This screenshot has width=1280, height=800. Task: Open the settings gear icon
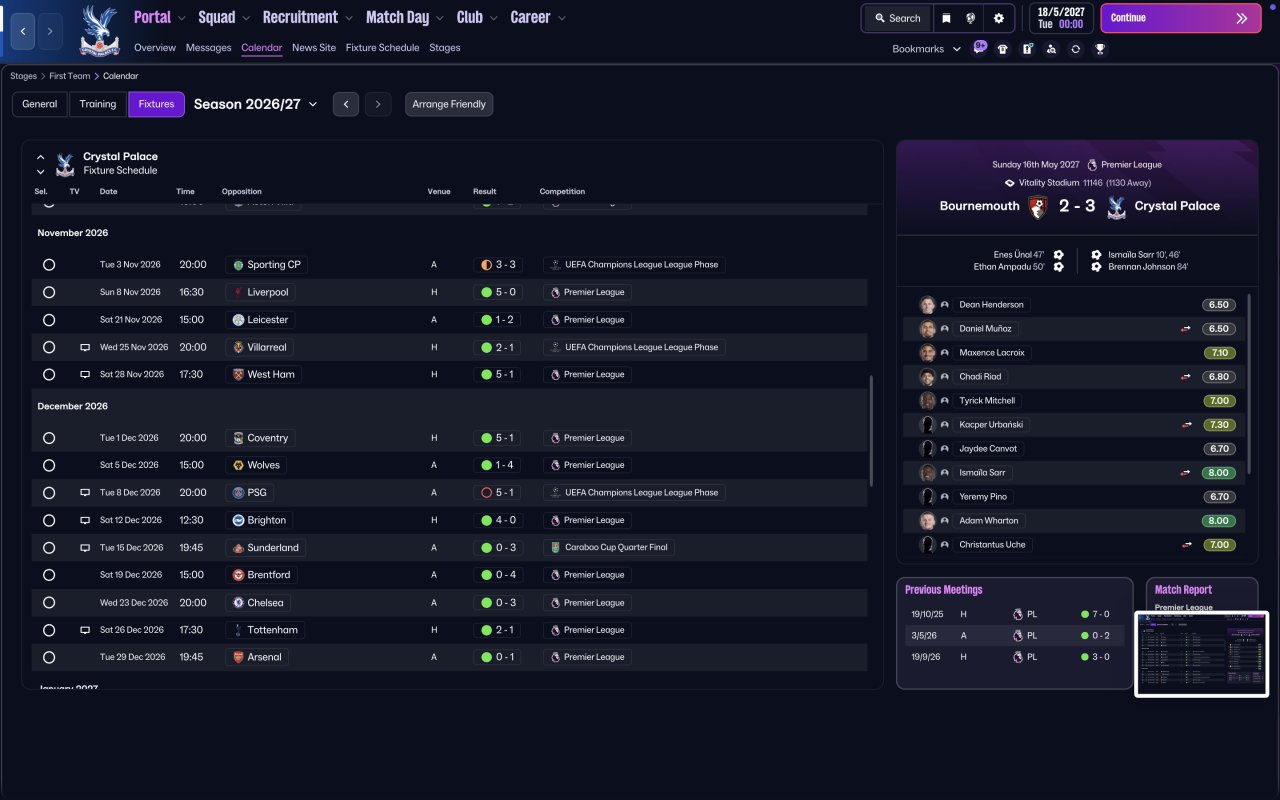tap(998, 18)
